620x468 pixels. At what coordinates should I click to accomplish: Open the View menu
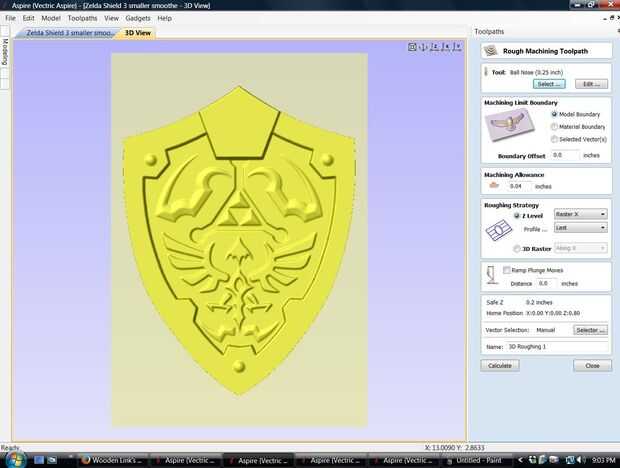tap(112, 18)
